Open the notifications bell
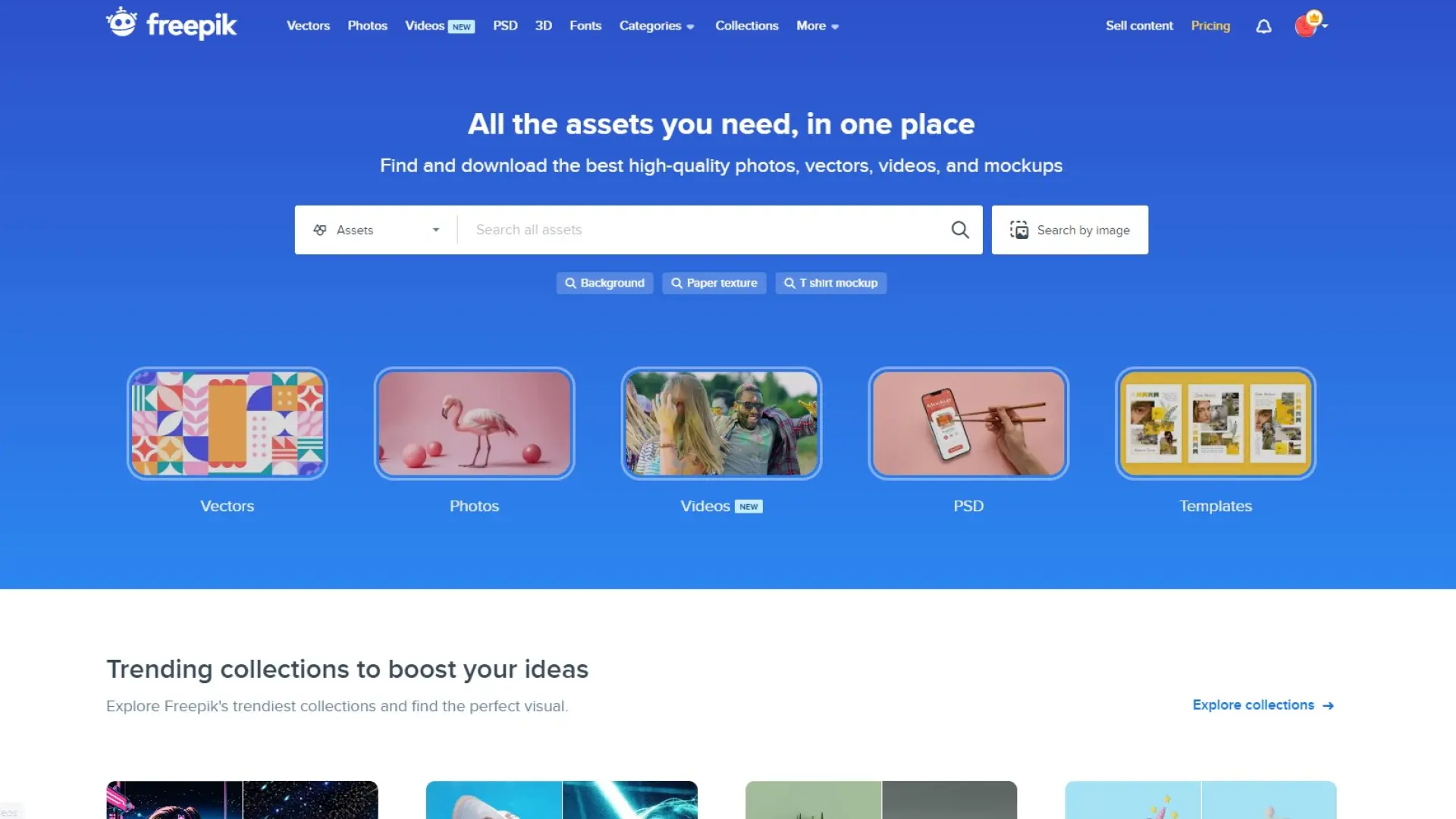This screenshot has height=819, width=1456. tap(1263, 27)
